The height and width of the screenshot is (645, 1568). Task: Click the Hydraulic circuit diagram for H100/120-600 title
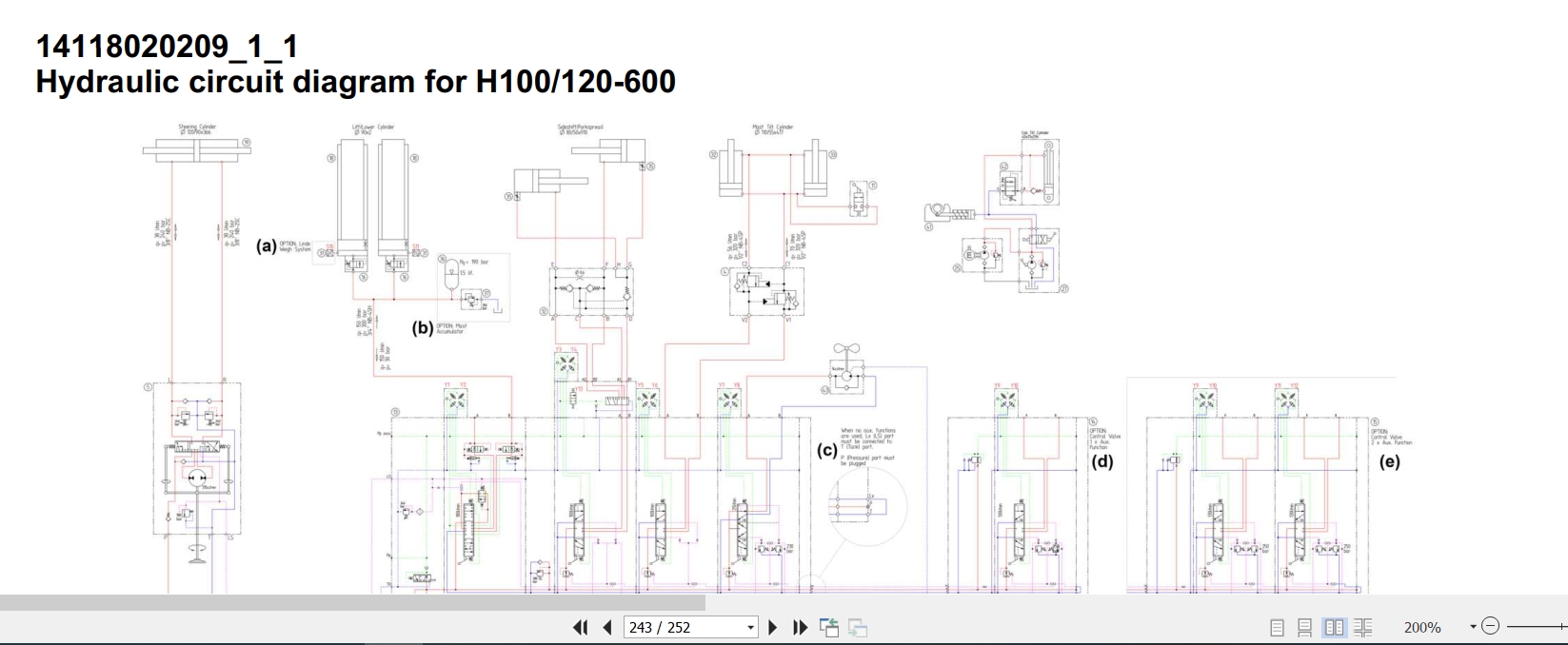355,82
